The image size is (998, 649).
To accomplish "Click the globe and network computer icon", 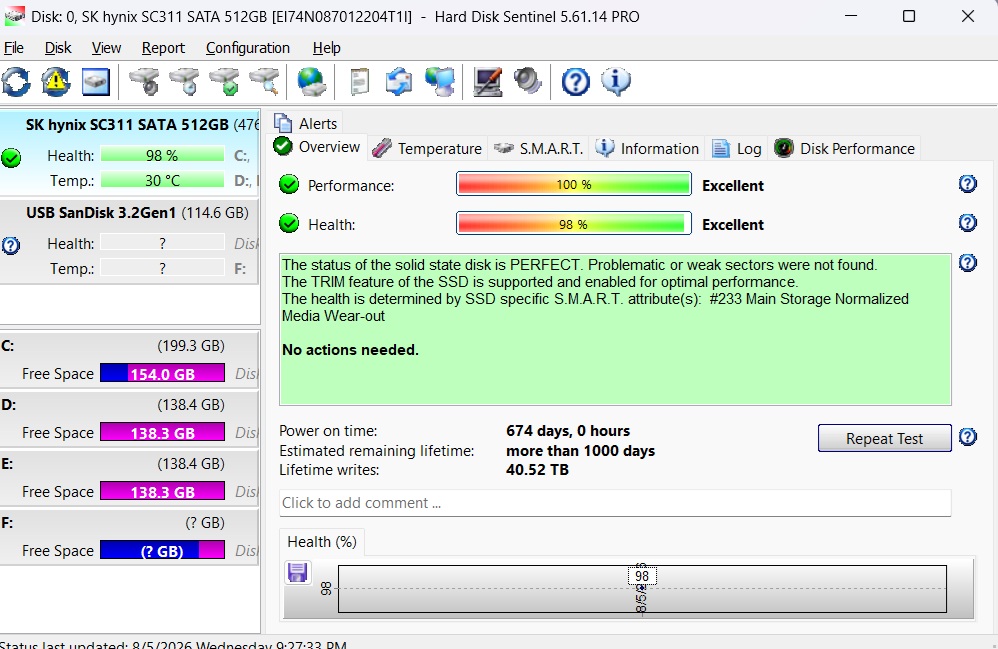I will pyautogui.click(x=440, y=82).
